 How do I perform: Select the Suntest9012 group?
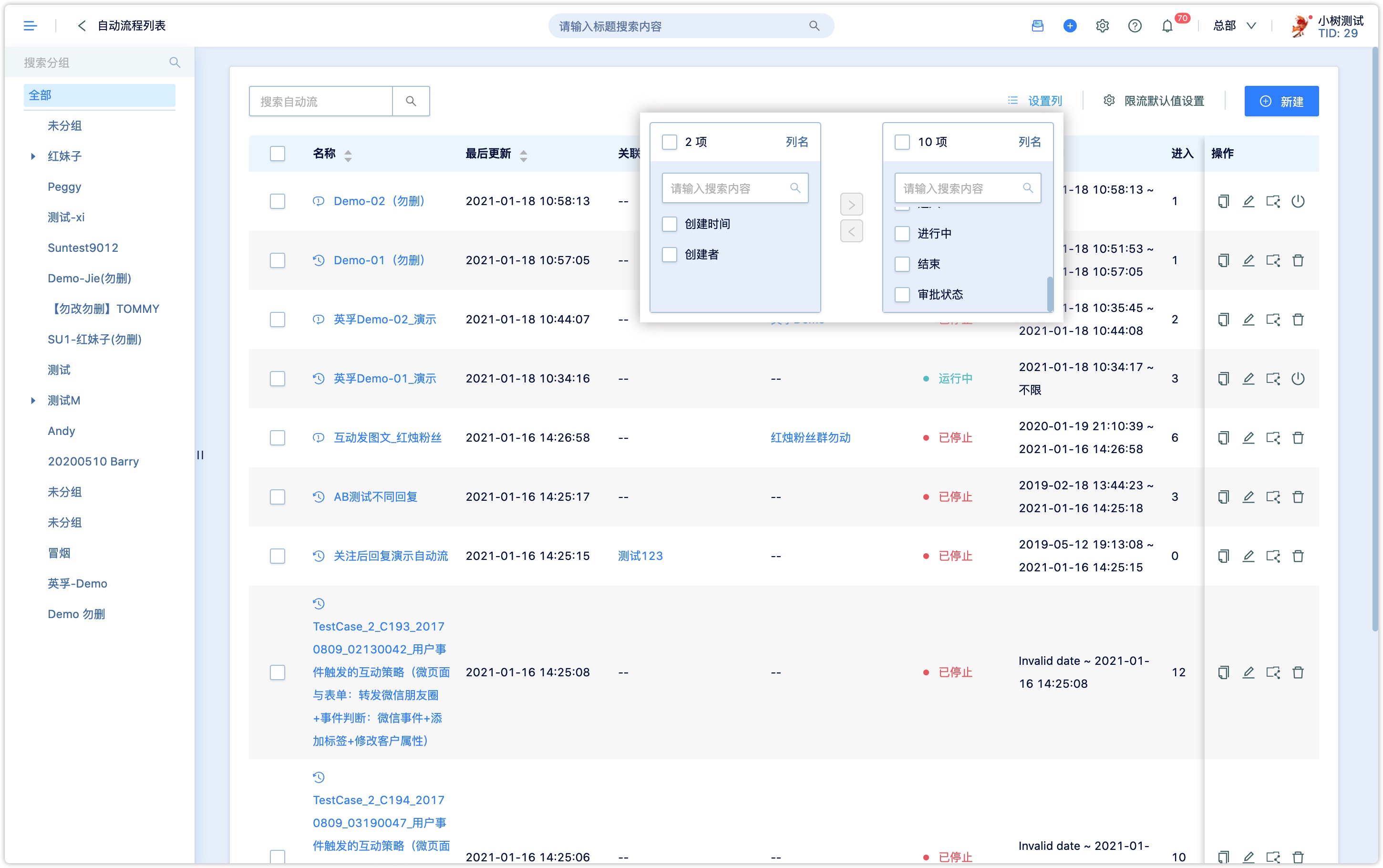(83, 248)
